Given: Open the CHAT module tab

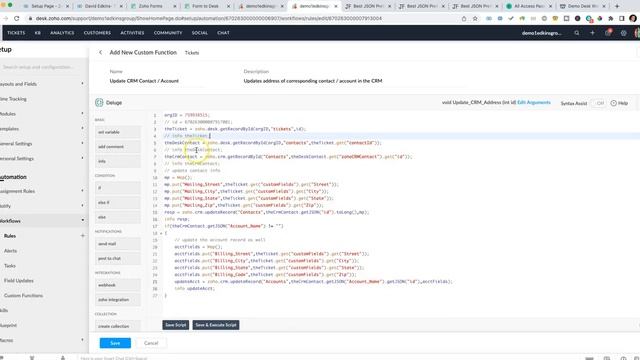Looking at the screenshot, I should click(223, 33).
